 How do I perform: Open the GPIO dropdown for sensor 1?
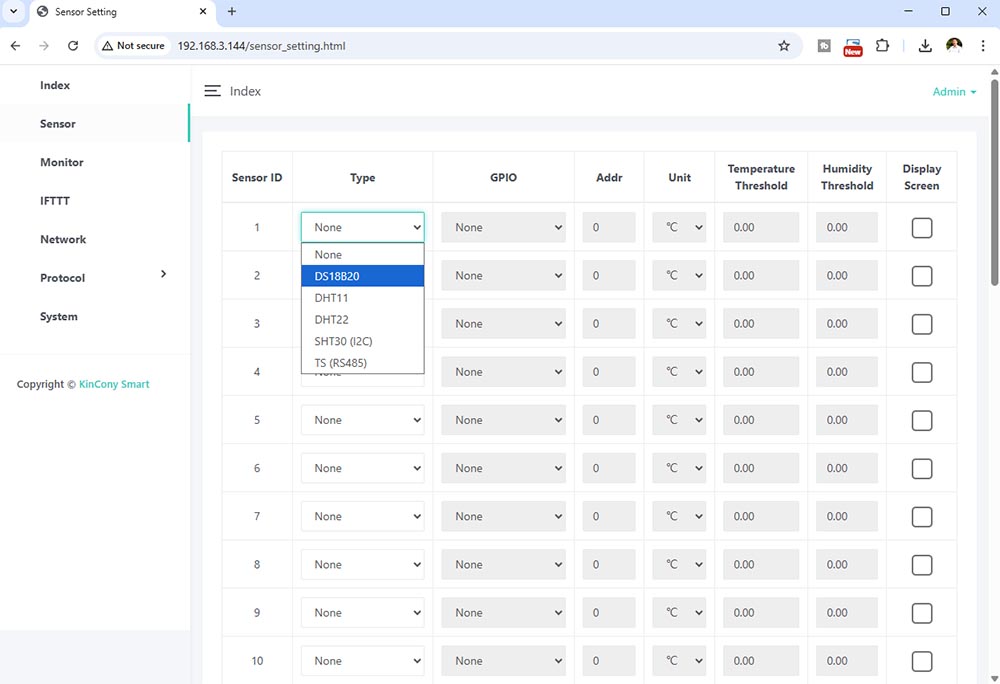pyautogui.click(x=503, y=228)
